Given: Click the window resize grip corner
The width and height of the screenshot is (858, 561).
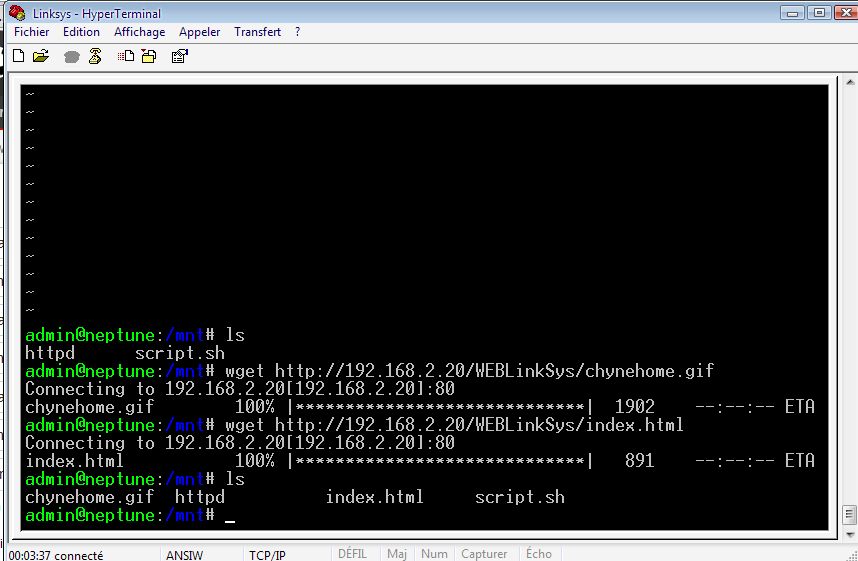Looking at the screenshot, I should pyautogui.click(x=851, y=555).
